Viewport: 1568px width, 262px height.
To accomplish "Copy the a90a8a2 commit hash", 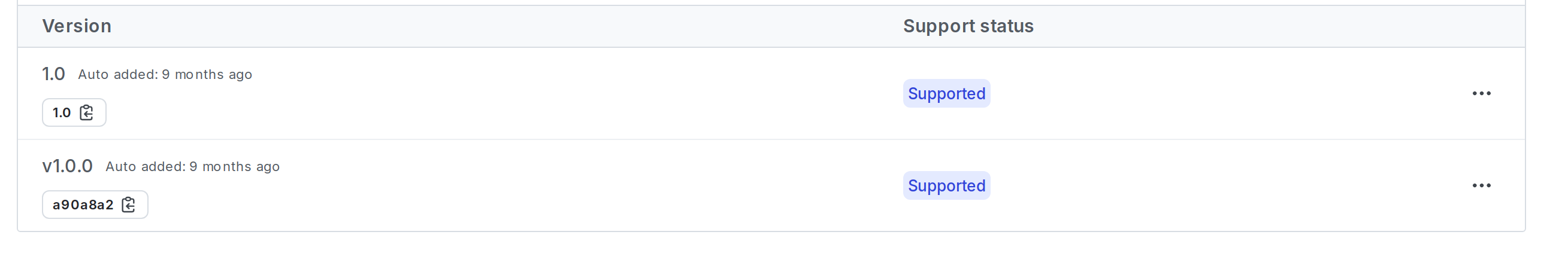I will pyautogui.click(x=128, y=205).
